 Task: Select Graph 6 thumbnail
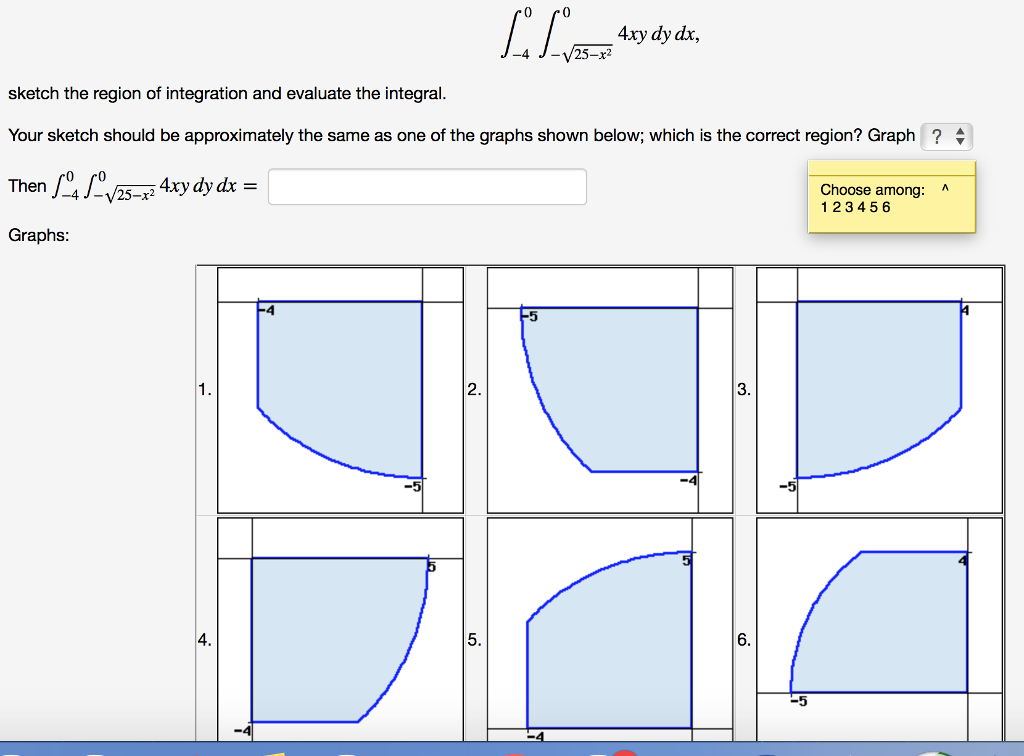coord(880,630)
